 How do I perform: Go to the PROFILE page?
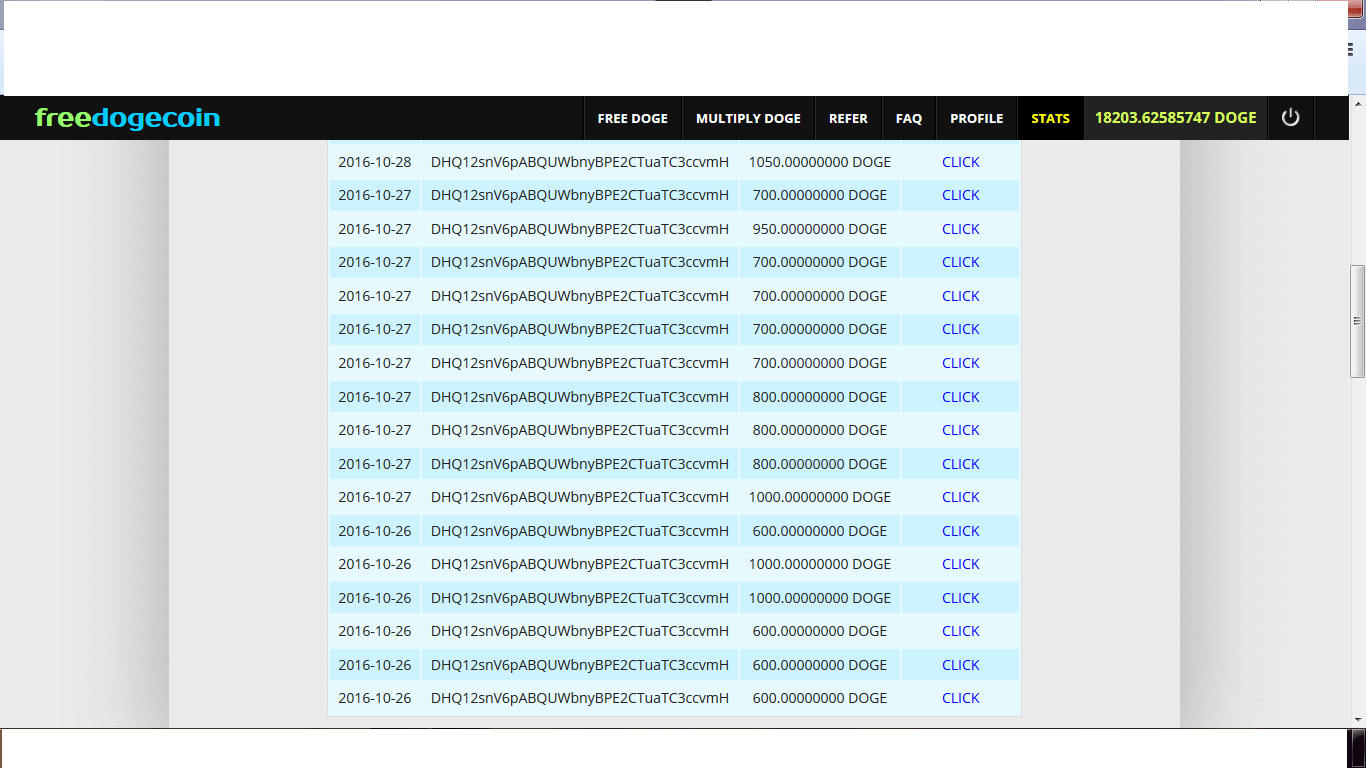tap(976, 118)
